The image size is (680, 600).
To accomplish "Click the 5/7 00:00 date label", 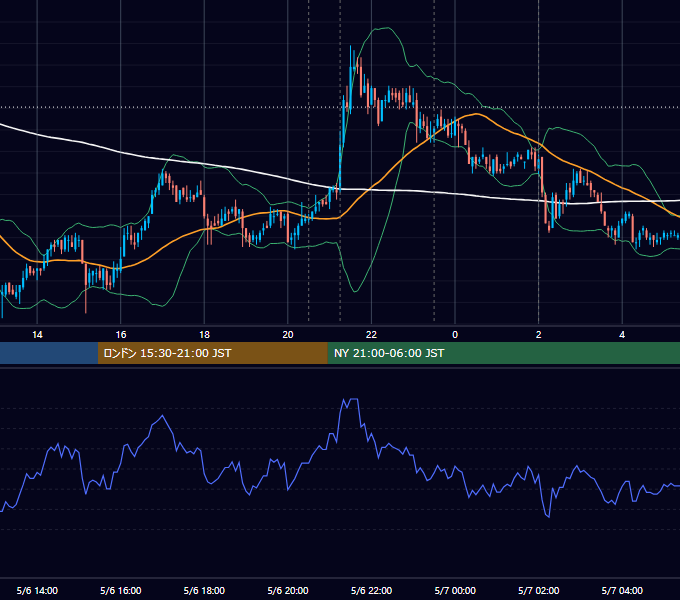I will tap(455, 590).
